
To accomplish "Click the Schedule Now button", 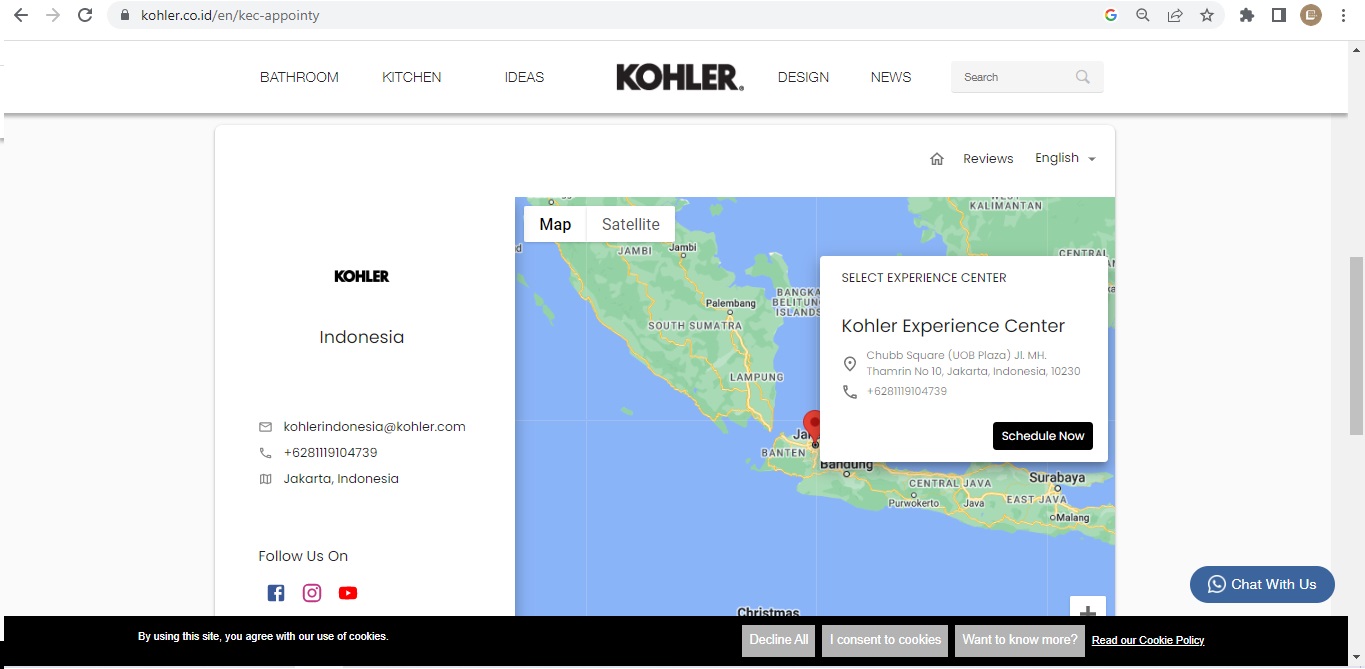I will point(1042,436).
